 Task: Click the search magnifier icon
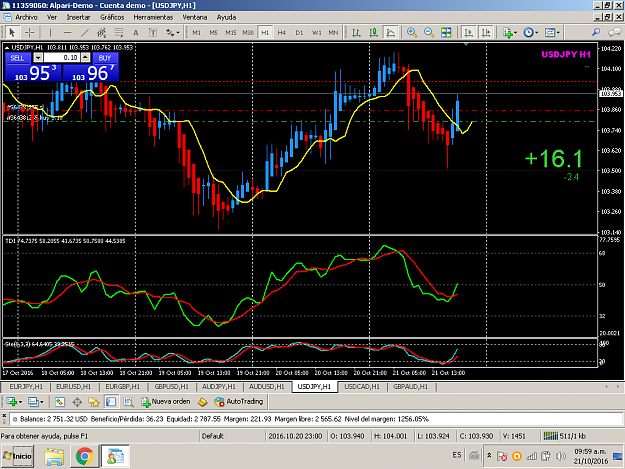tap(596, 32)
